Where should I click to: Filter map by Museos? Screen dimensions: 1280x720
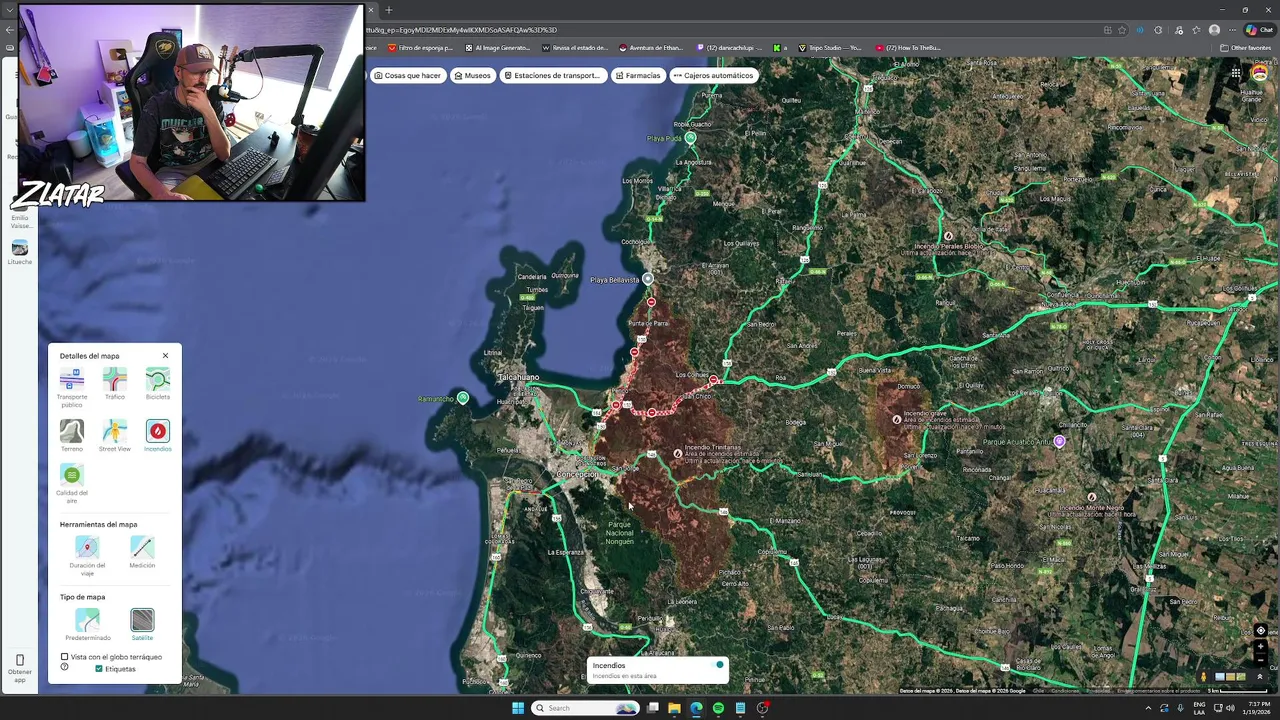(x=472, y=75)
